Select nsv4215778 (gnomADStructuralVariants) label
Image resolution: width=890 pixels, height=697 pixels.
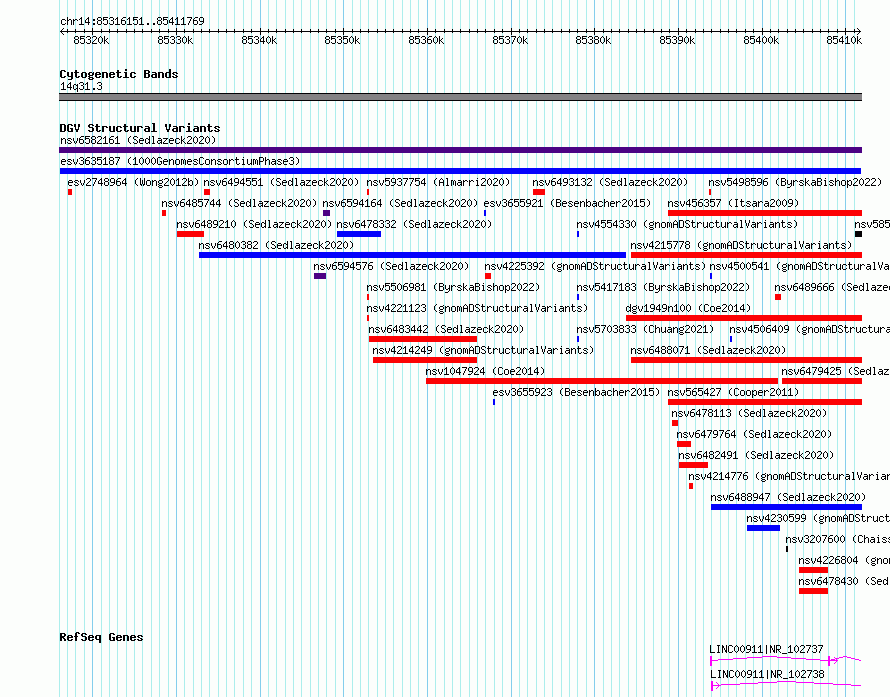(741, 245)
